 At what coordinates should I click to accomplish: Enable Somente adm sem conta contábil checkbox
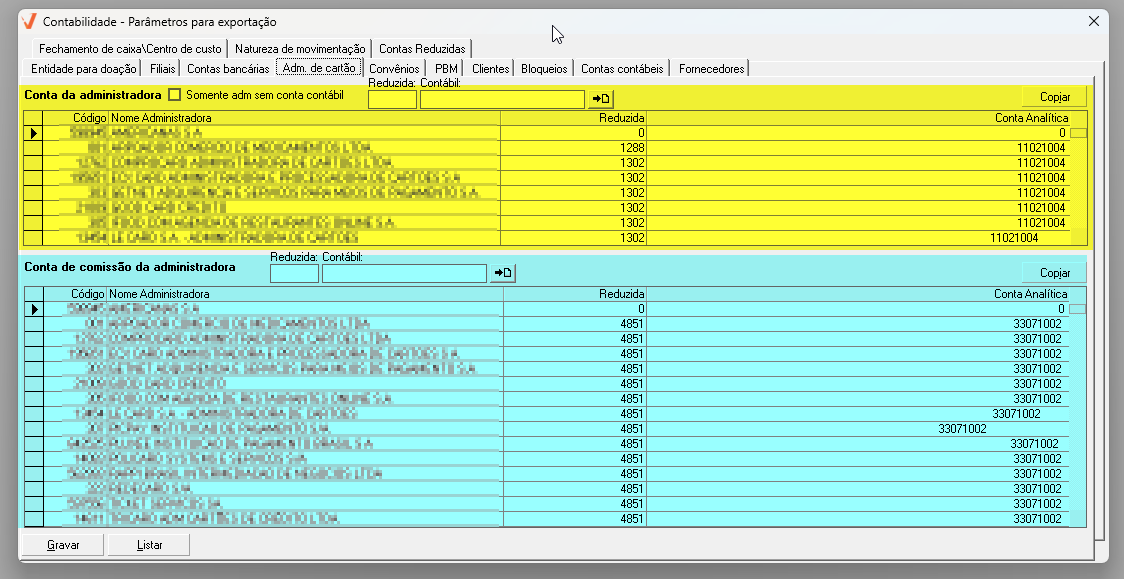click(x=174, y=95)
